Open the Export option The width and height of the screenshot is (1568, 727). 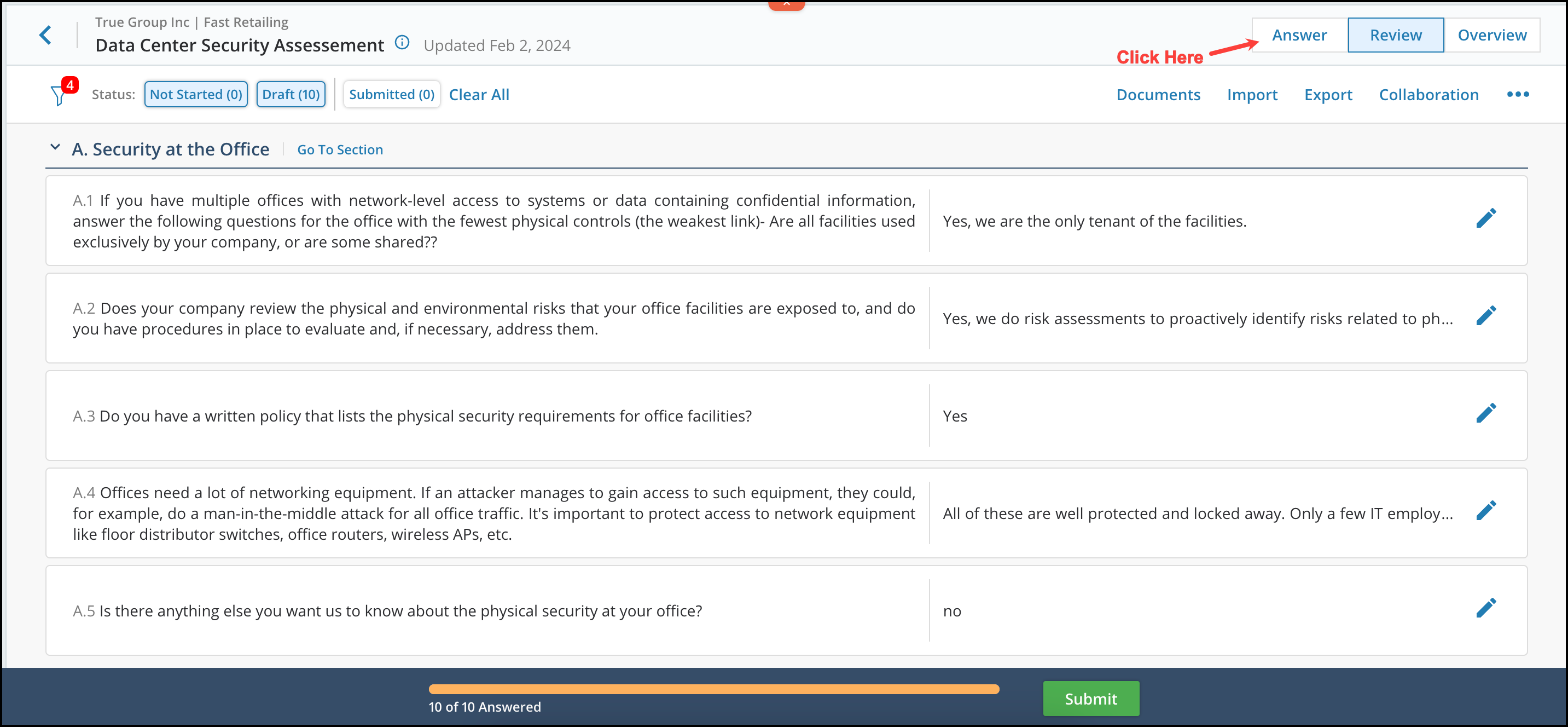1328,94
